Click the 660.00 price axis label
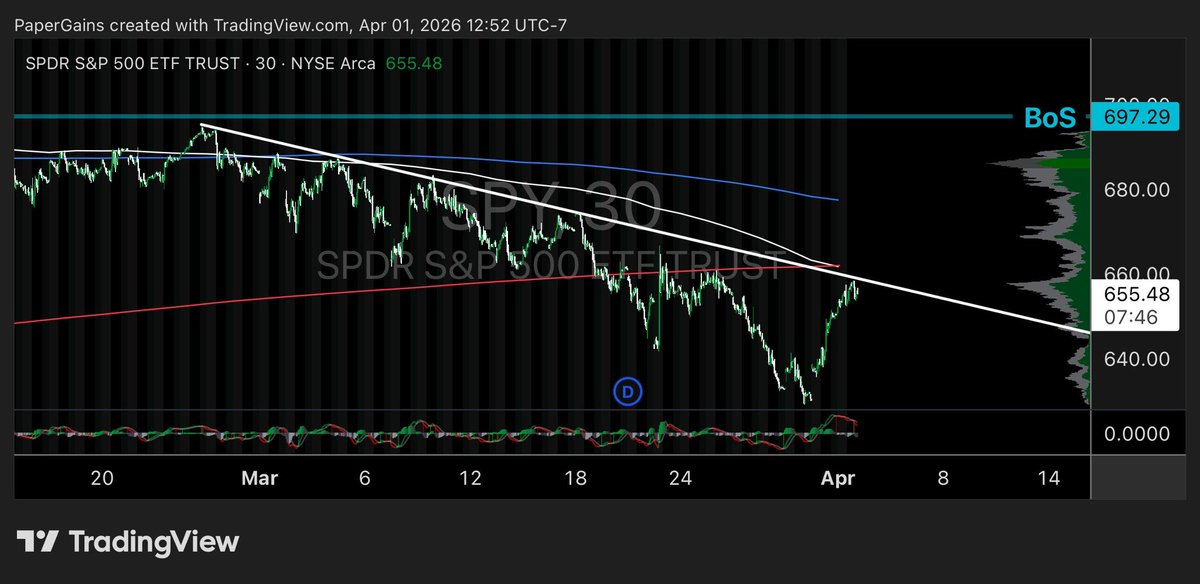 point(1137,273)
